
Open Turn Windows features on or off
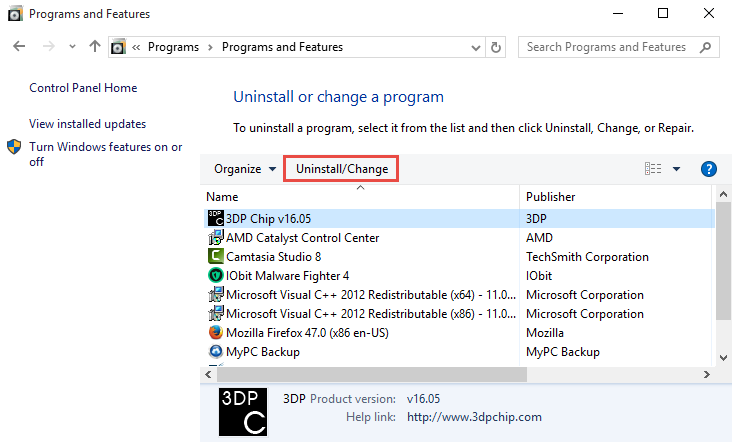click(106, 154)
